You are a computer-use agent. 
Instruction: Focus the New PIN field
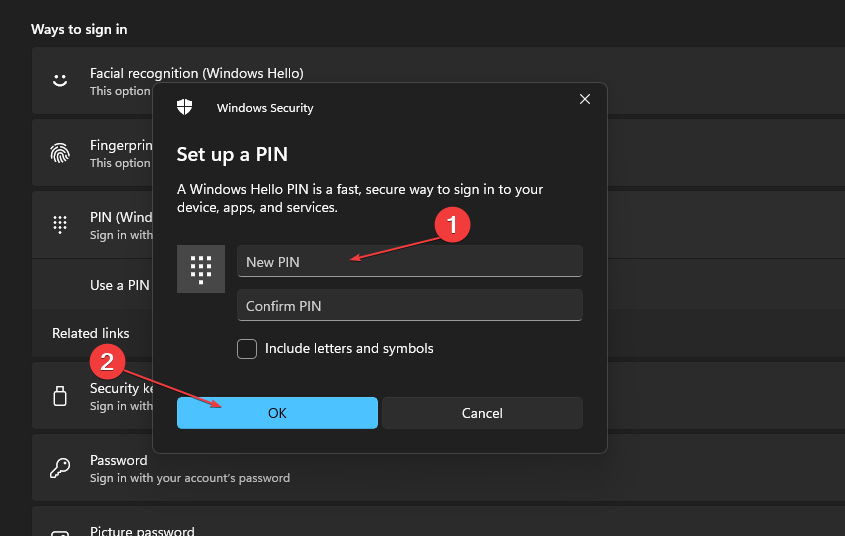[409, 262]
